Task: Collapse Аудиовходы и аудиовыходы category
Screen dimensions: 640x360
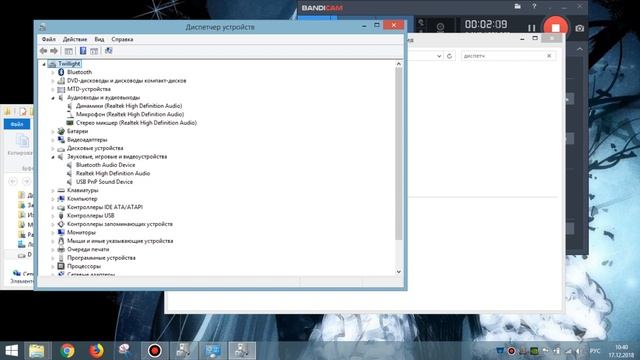Action: tap(53, 98)
